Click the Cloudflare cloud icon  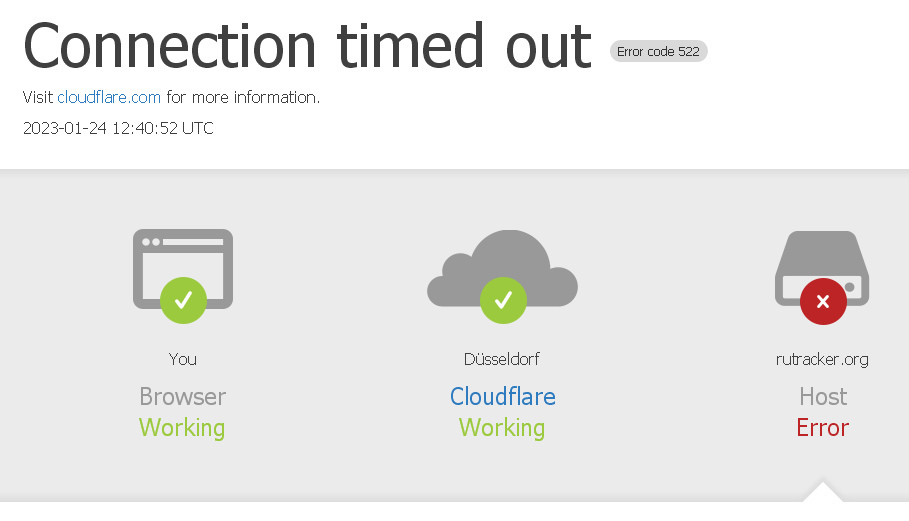tap(503, 268)
